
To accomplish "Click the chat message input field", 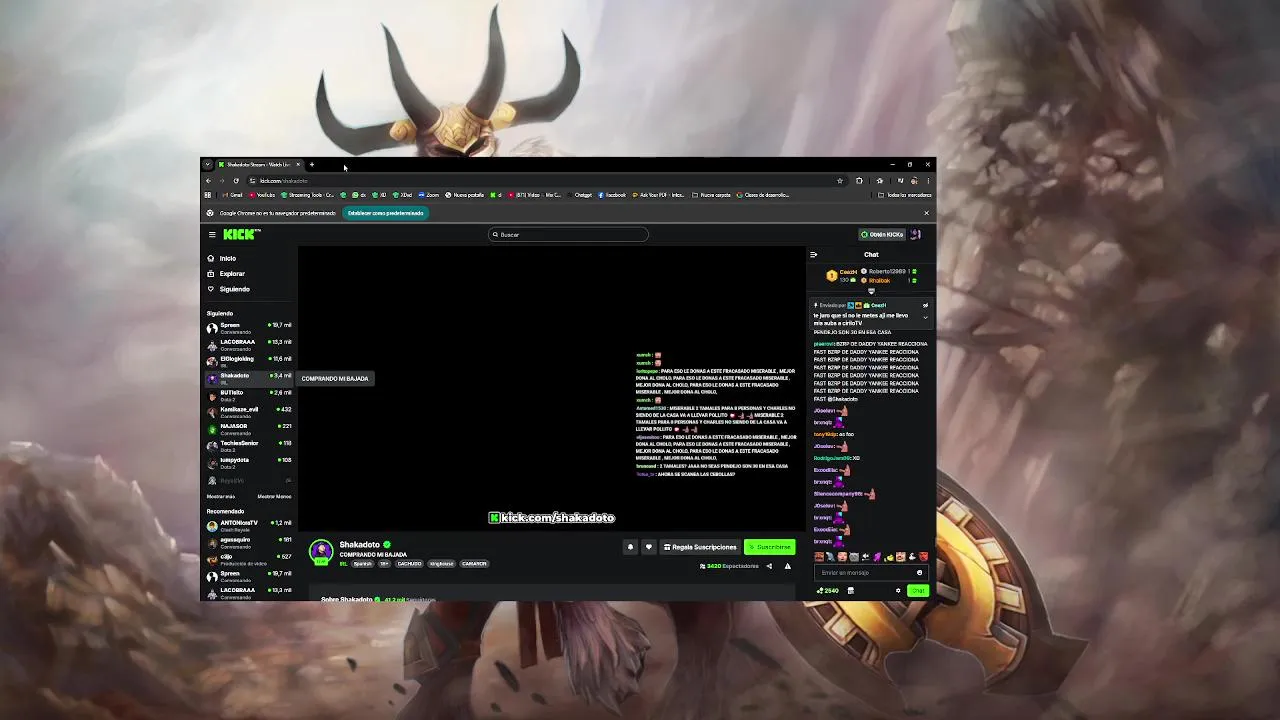I will [x=870, y=573].
